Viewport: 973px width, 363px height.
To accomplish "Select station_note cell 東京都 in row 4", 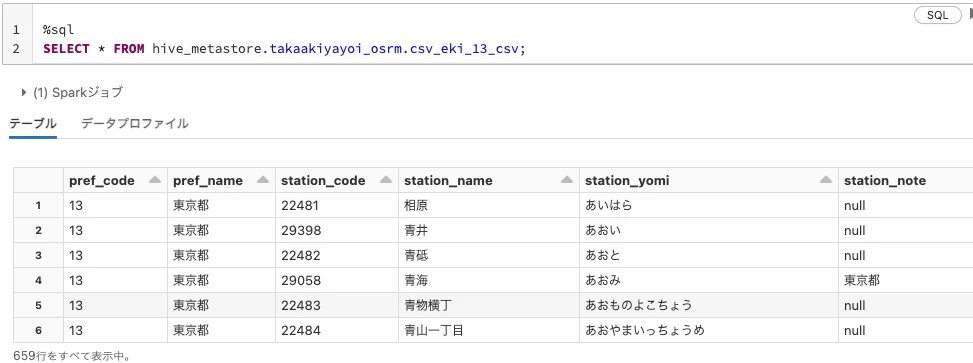I will click(905, 280).
